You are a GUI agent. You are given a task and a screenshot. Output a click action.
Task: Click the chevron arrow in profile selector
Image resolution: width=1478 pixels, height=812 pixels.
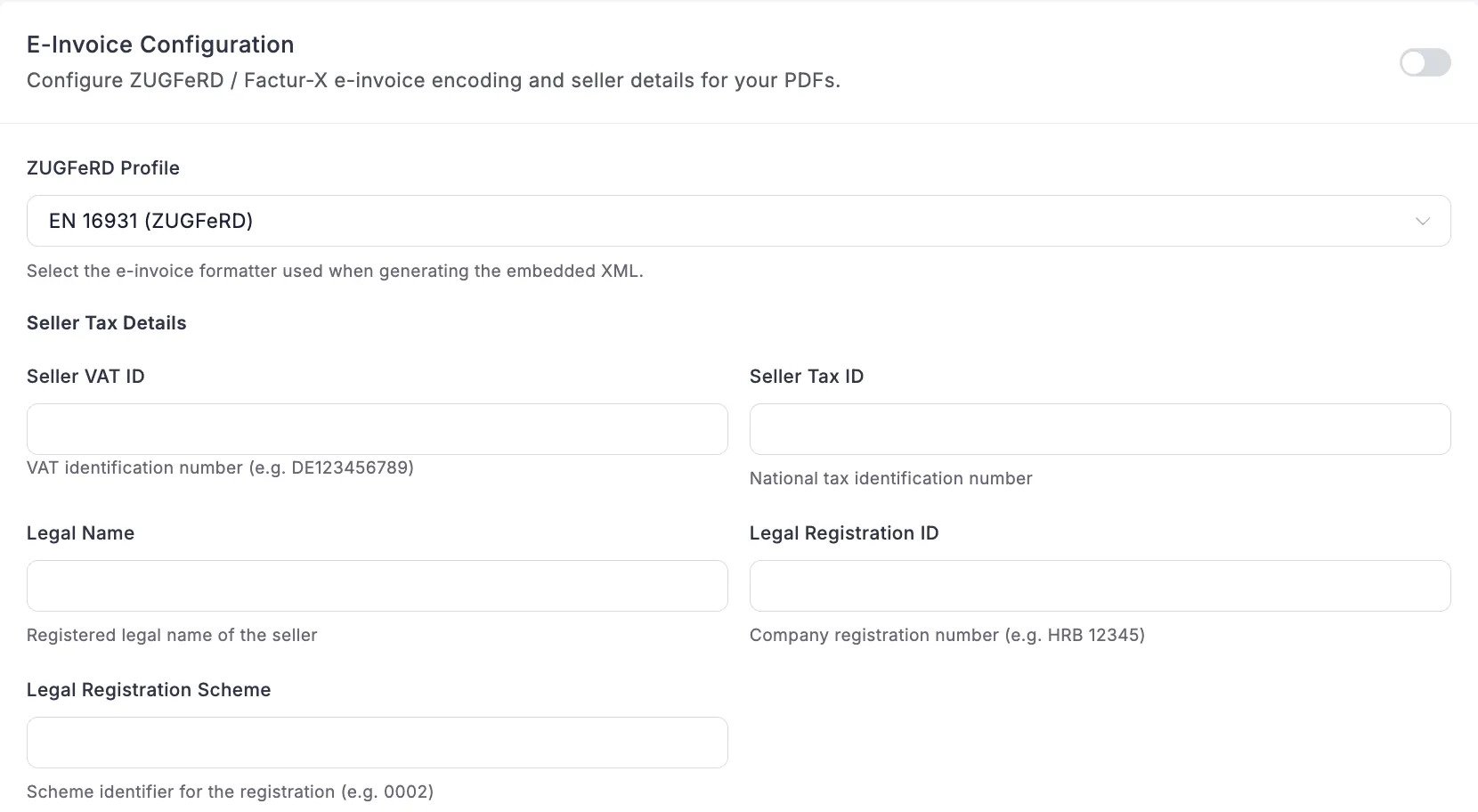[x=1422, y=221]
